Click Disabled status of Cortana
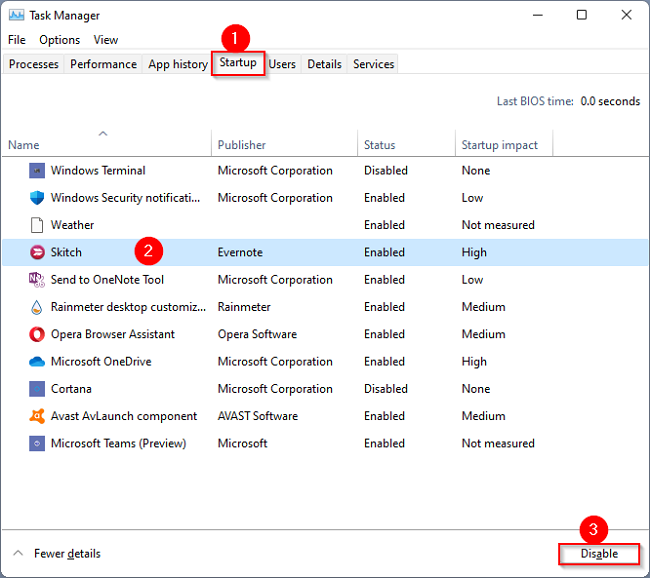This screenshot has width=650, height=578. 386,389
